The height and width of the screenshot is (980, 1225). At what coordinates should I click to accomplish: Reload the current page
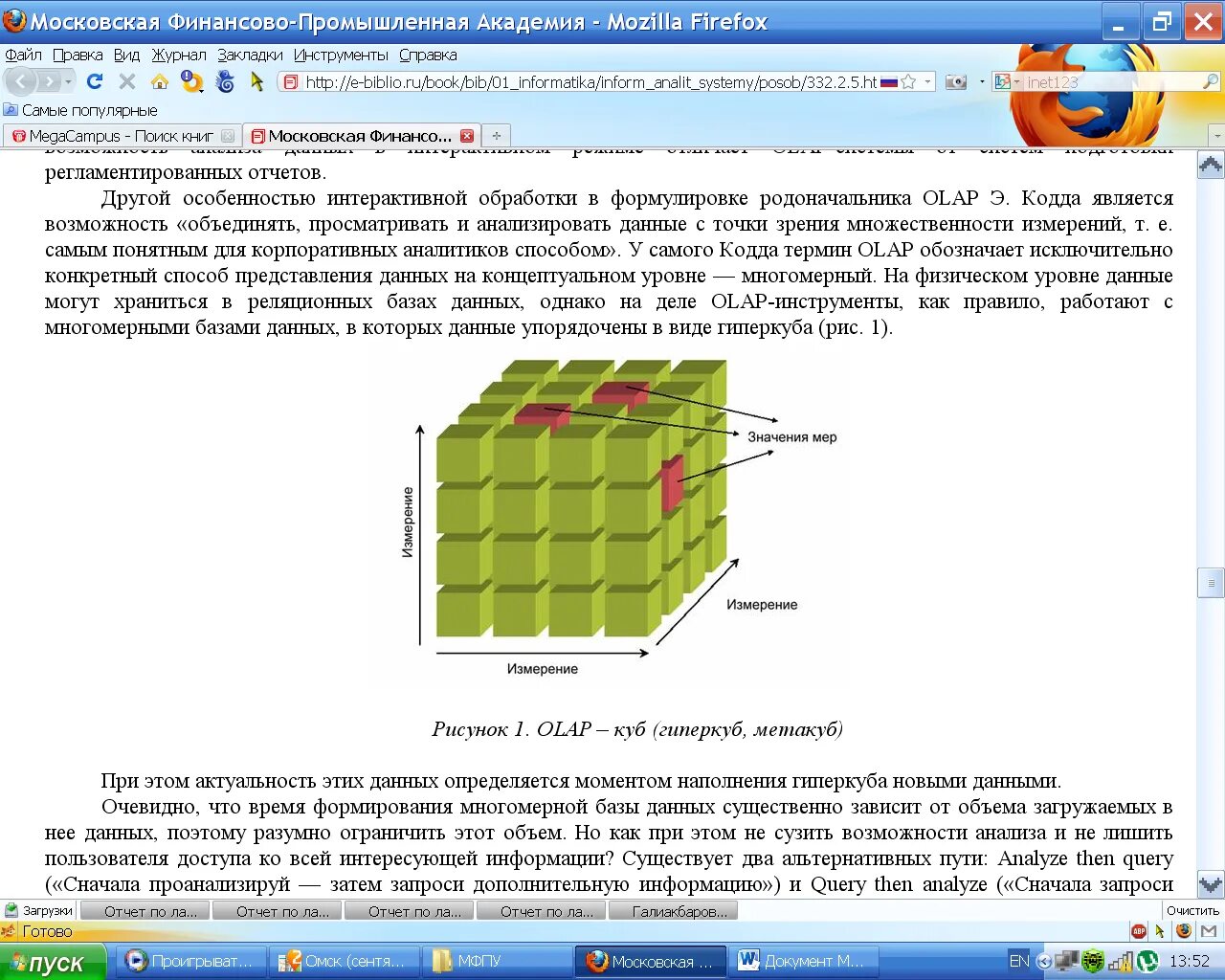pos(94,82)
